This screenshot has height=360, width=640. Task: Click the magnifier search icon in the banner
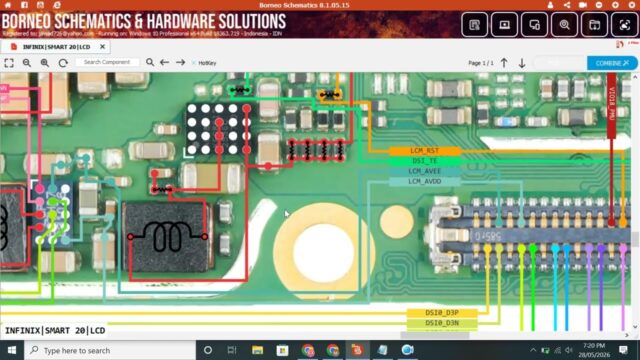564,25
